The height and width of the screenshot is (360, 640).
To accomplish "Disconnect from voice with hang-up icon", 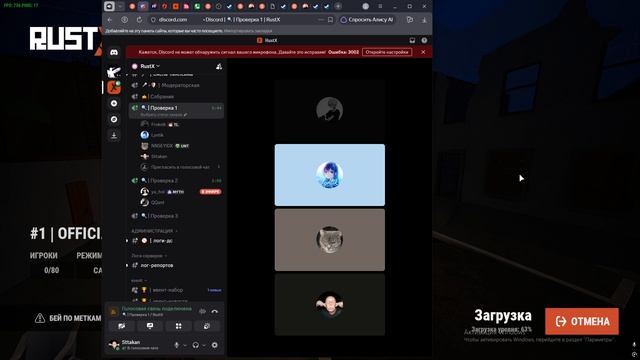I will click(215, 312).
